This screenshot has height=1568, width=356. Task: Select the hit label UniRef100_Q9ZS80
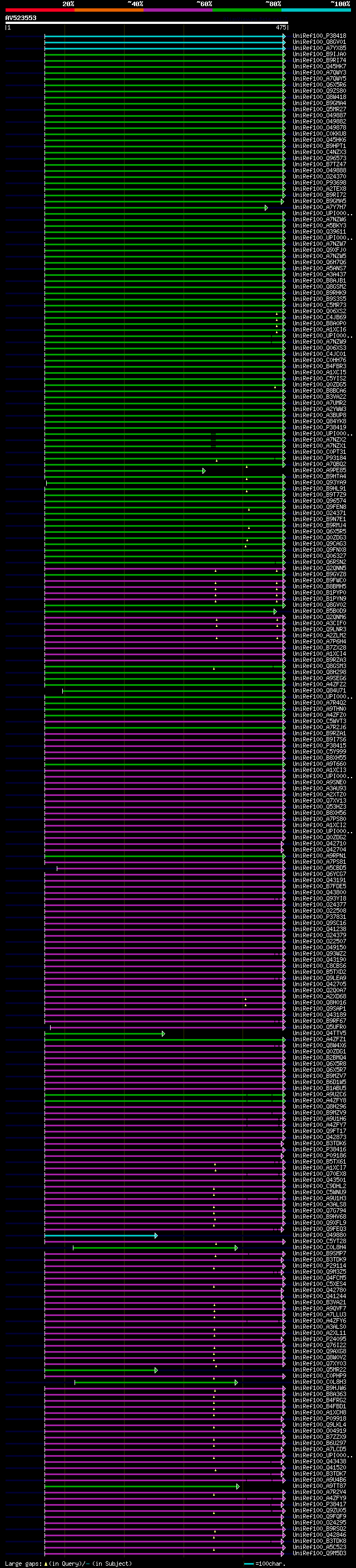[319, 91]
